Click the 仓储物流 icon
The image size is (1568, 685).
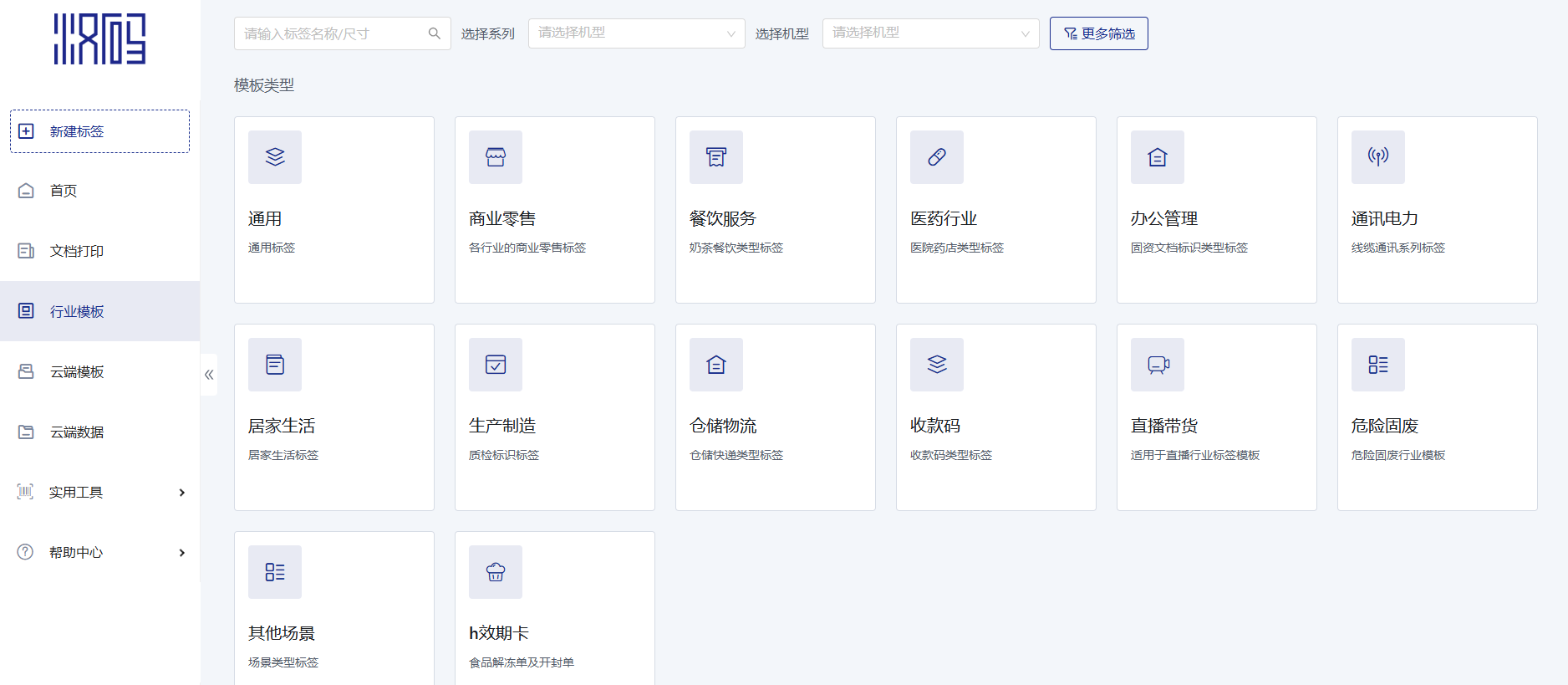(x=716, y=365)
